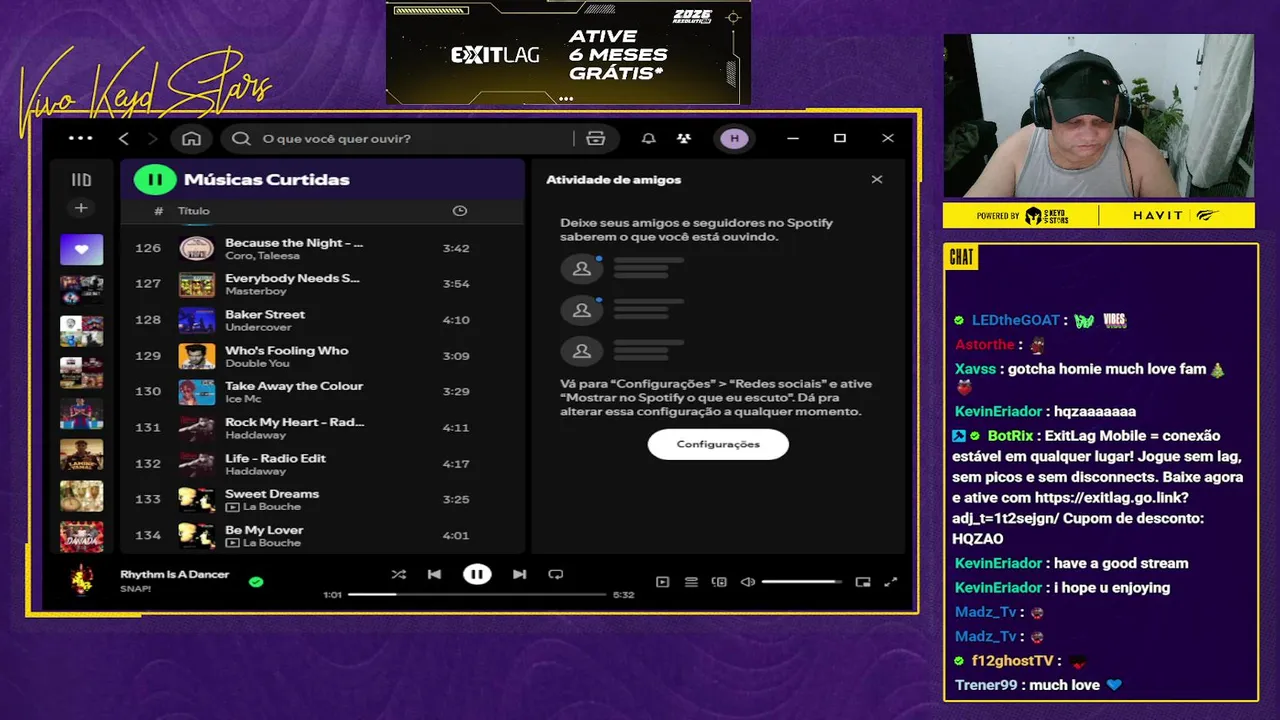Click the LEDtheGOAT username in chat

coord(1016,320)
